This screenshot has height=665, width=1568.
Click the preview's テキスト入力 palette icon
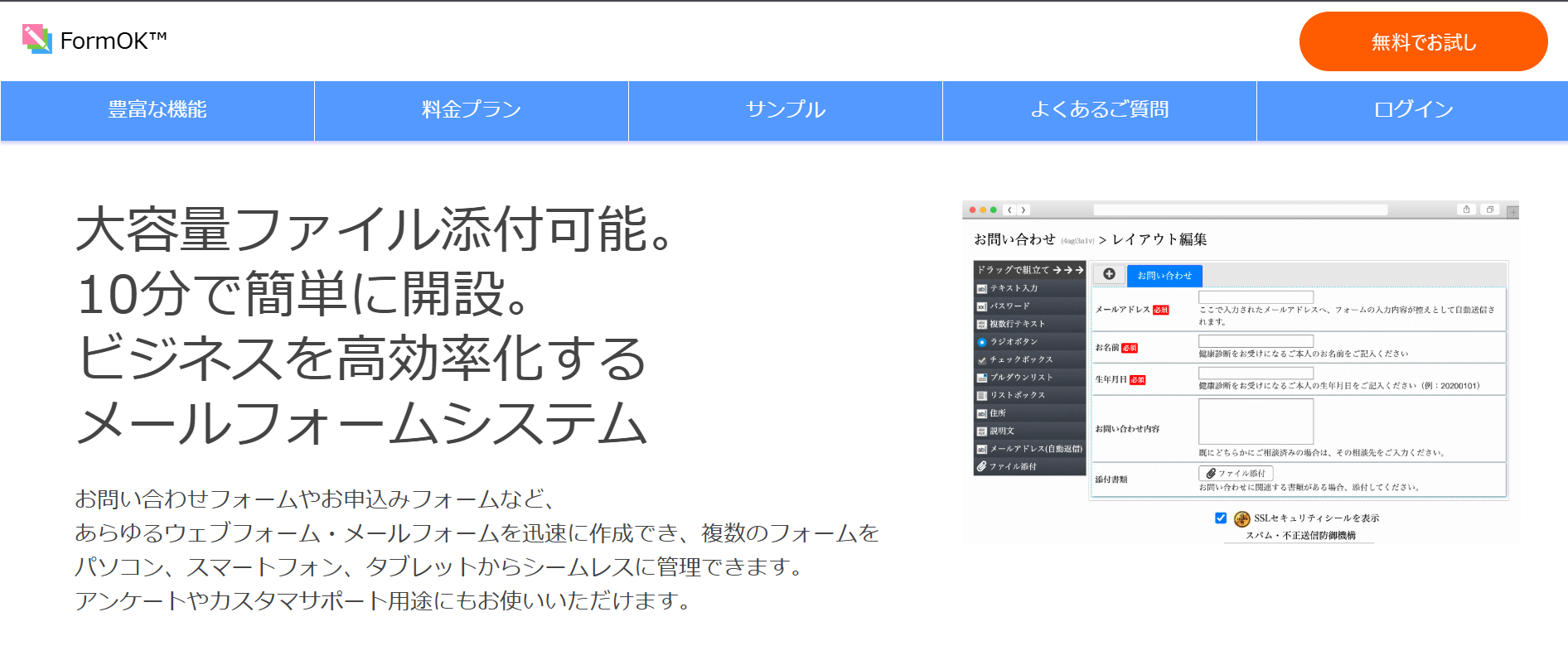click(x=982, y=288)
